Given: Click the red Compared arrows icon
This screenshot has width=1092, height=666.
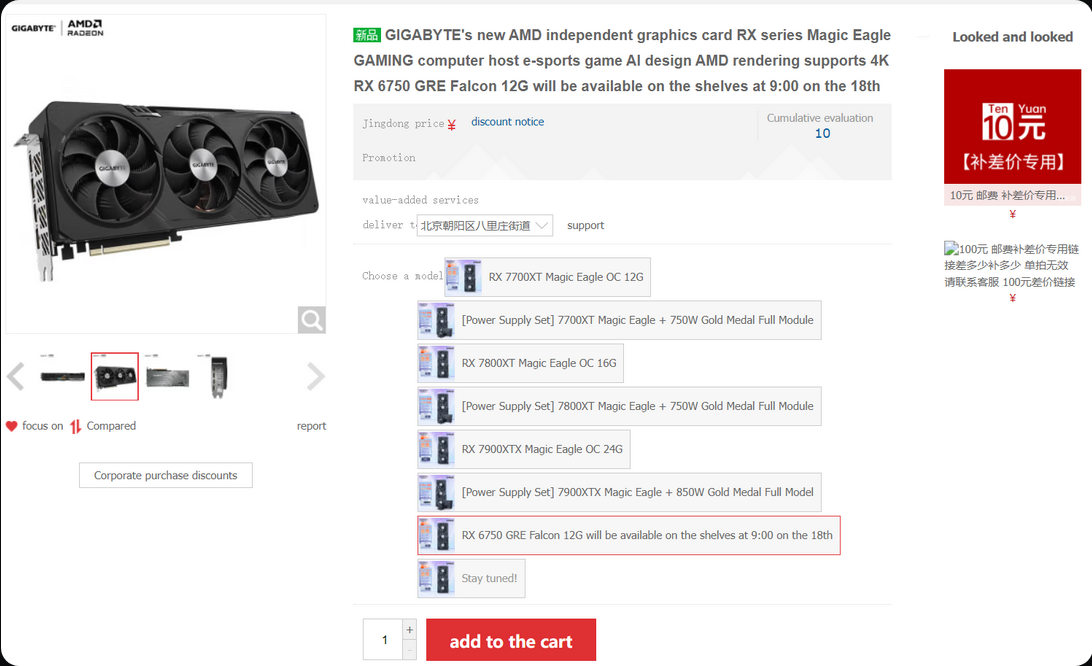Looking at the screenshot, I should point(75,426).
